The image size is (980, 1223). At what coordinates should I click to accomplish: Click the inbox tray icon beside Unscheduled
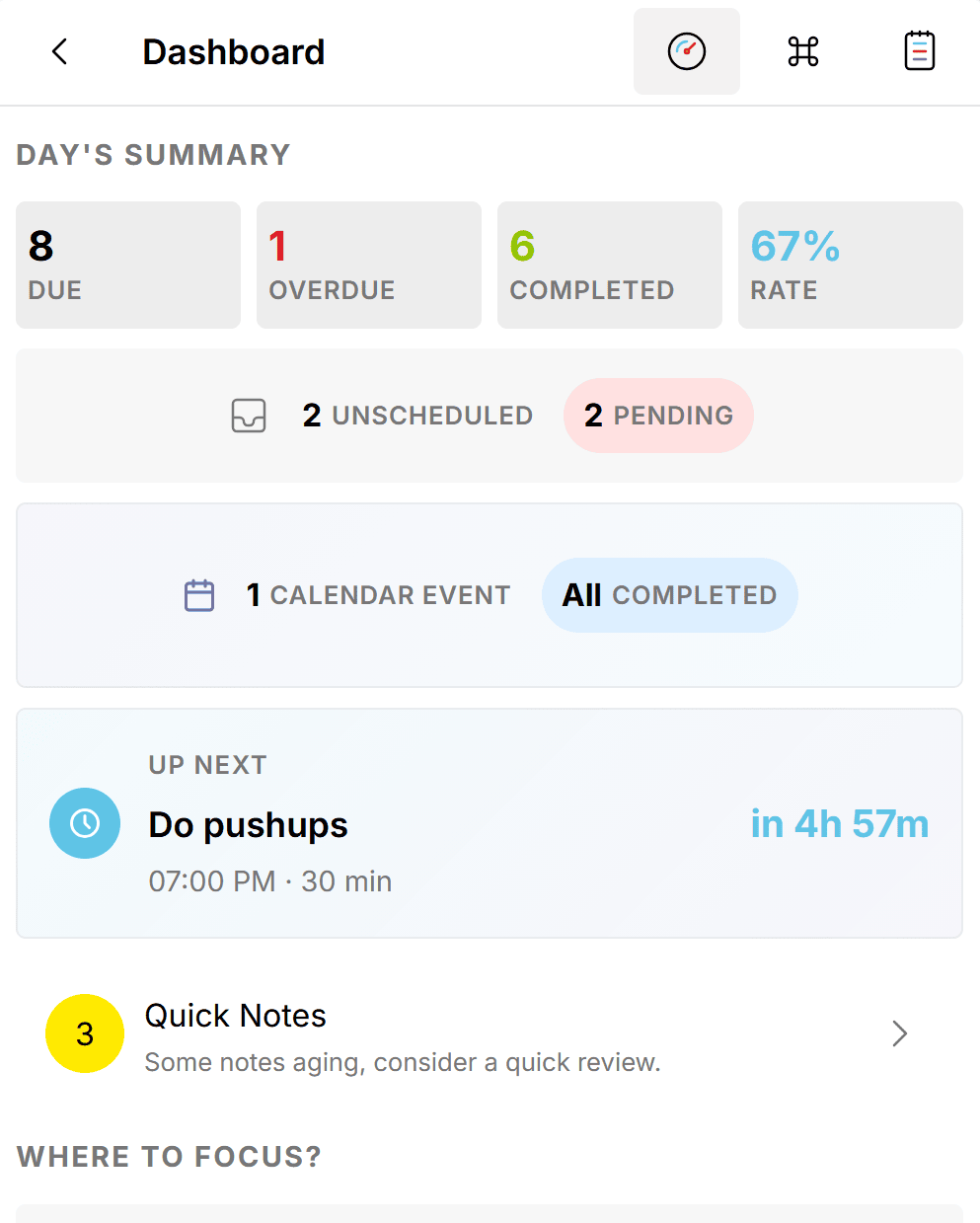249,416
